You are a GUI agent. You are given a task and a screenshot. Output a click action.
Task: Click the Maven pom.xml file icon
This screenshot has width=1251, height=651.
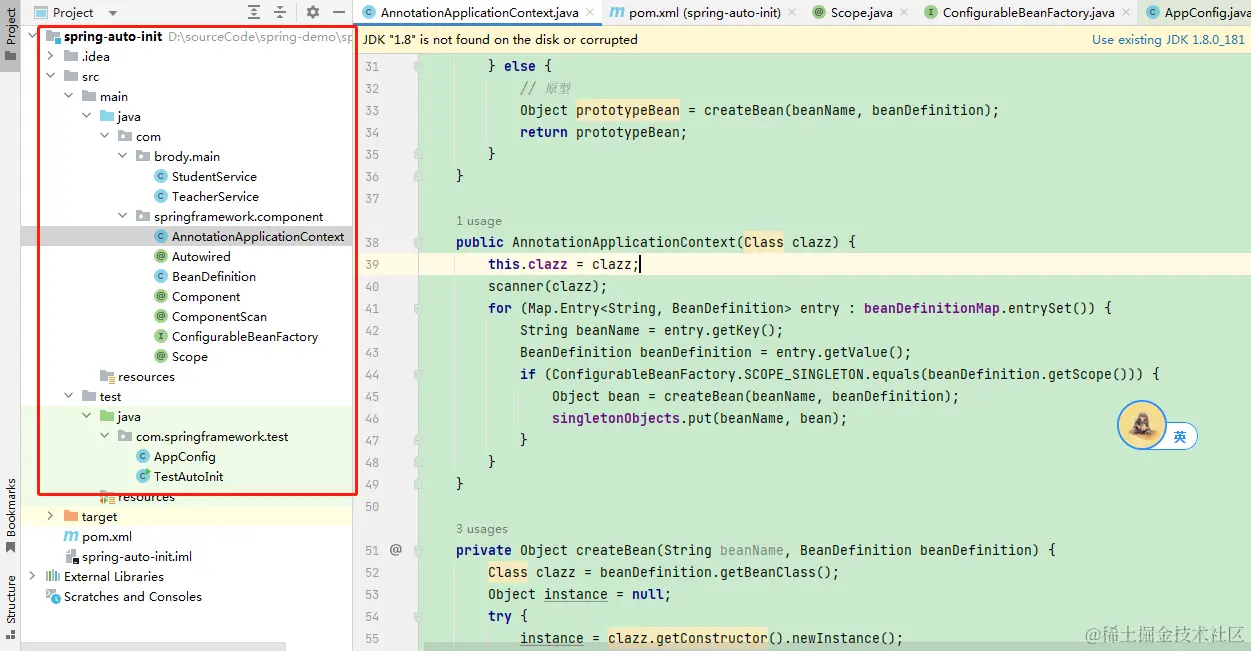[71, 537]
